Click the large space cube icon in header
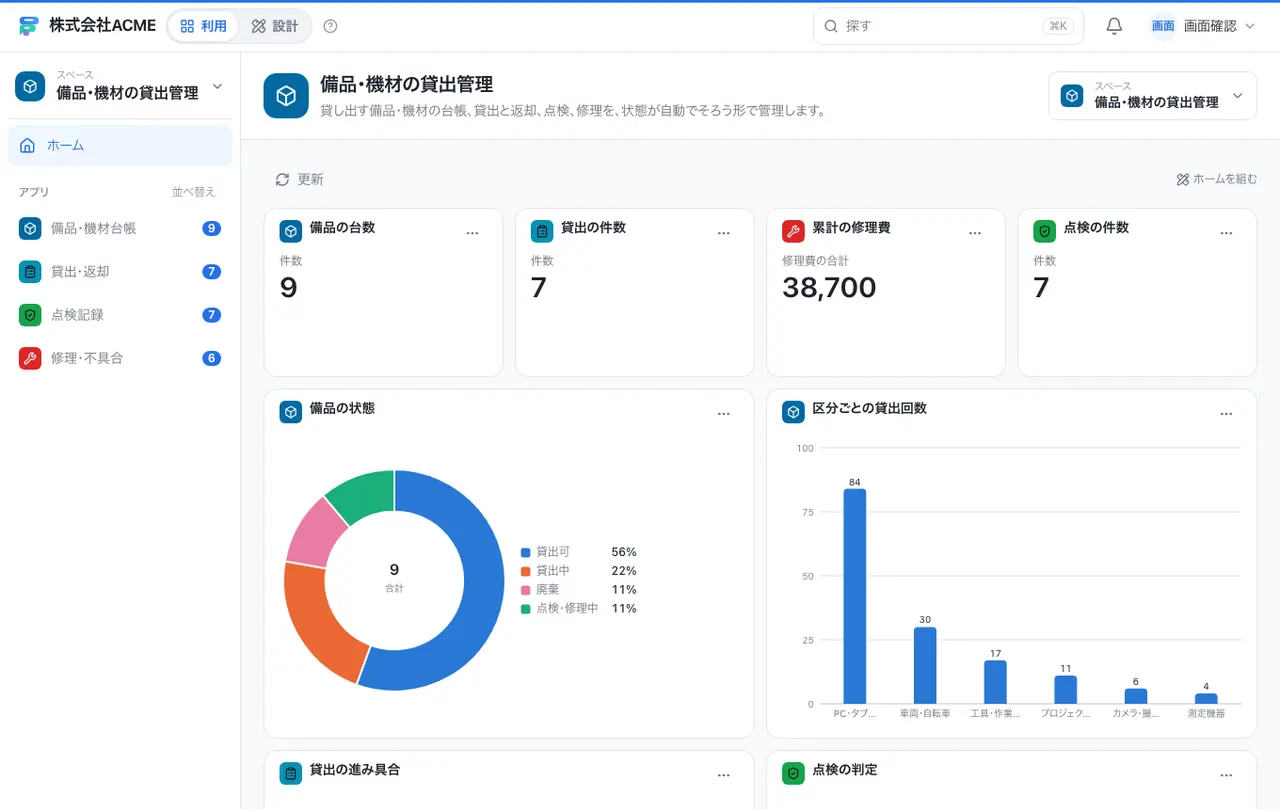This screenshot has height=809, width=1280. 286,96
